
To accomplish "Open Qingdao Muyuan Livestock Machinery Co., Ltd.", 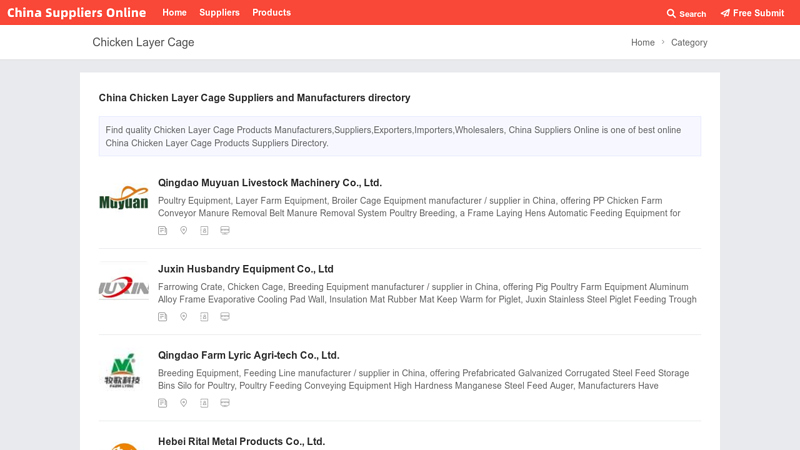I will point(270,183).
